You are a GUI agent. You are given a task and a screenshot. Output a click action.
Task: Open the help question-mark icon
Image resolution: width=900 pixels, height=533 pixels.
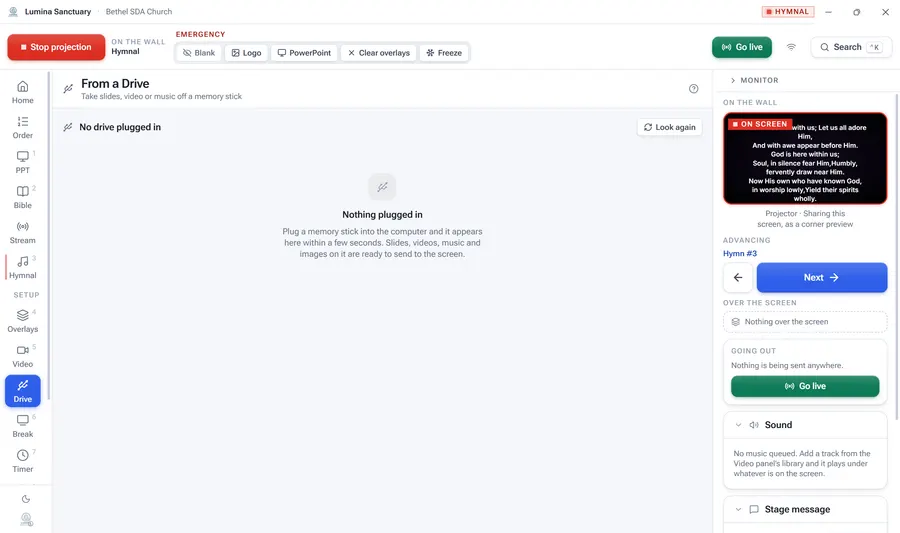(x=693, y=88)
